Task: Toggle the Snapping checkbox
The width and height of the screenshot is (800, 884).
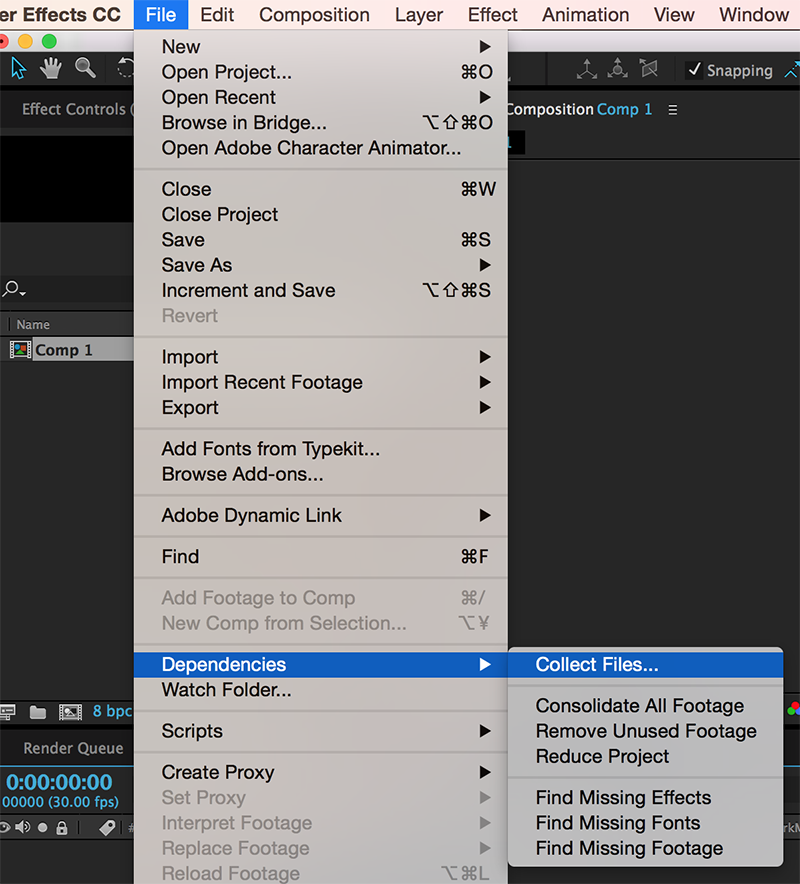Action: (x=694, y=70)
